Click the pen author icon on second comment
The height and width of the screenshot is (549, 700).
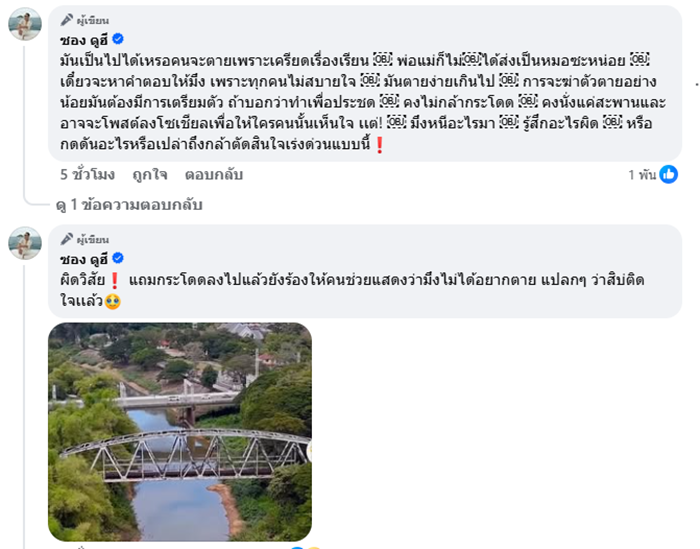[67, 240]
